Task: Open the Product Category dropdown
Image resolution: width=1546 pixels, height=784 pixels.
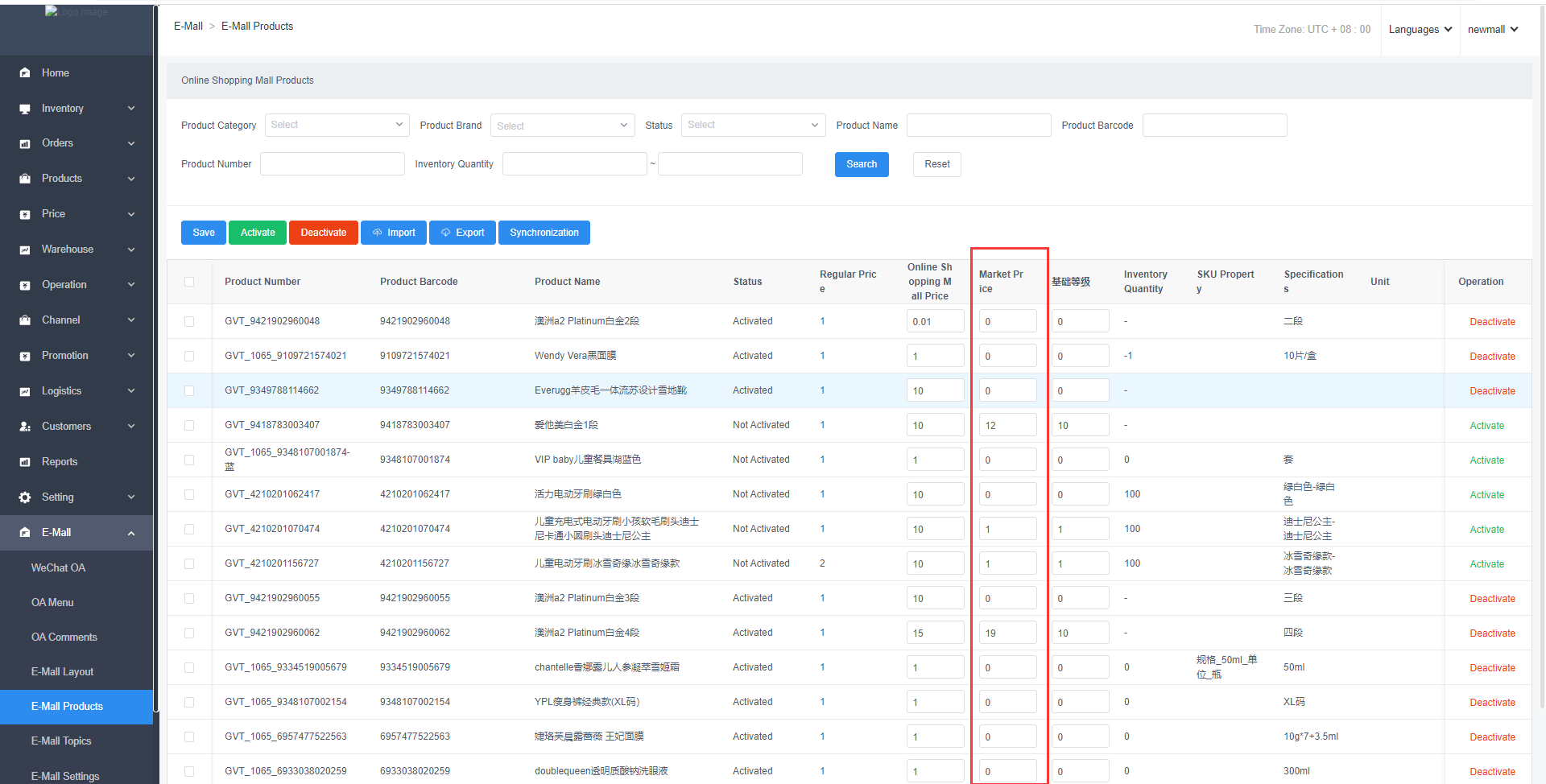Action: 337,125
